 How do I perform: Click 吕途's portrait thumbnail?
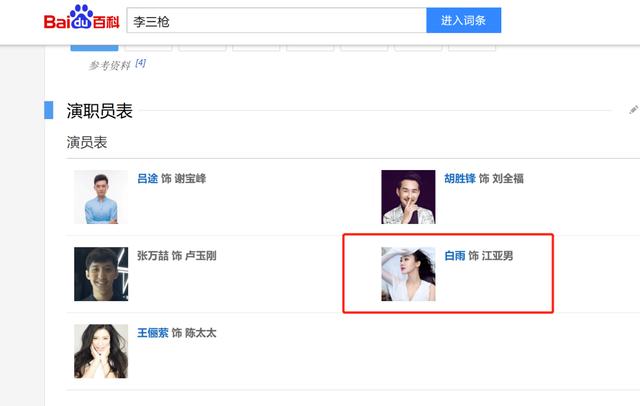tap(101, 197)
